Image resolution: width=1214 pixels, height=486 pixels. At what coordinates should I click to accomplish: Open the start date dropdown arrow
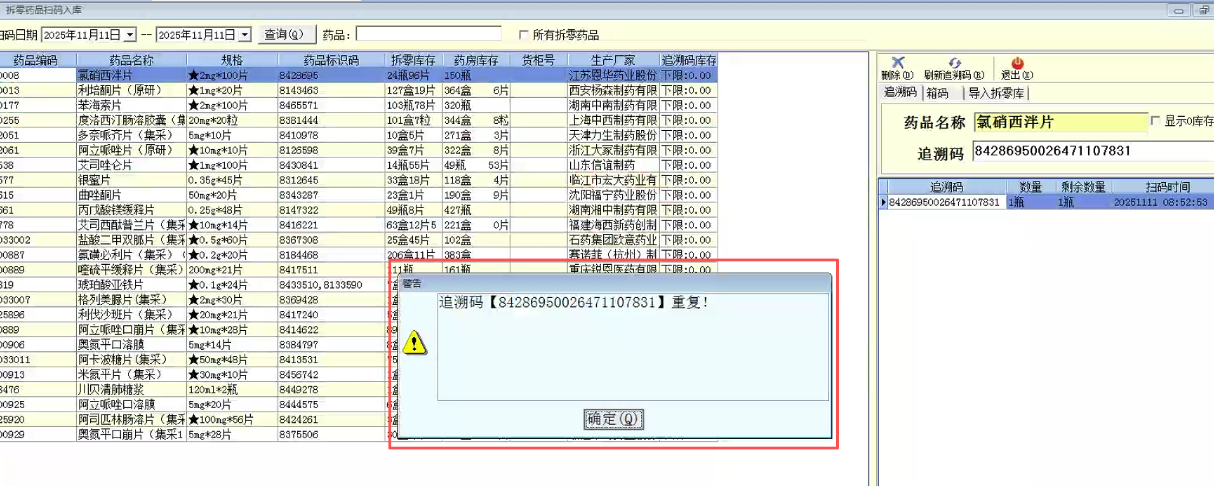point(132,35)
